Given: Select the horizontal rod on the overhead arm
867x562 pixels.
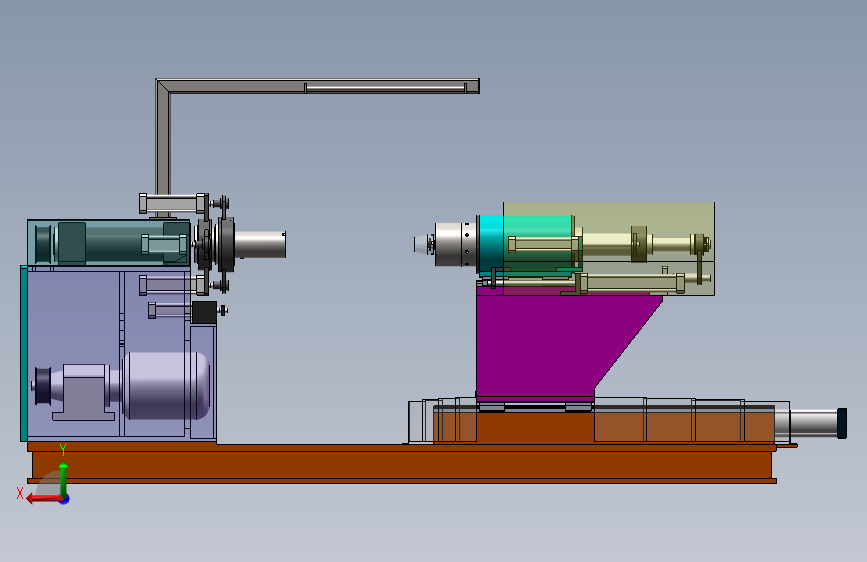Looking at the screenshot, I should 386,87.
